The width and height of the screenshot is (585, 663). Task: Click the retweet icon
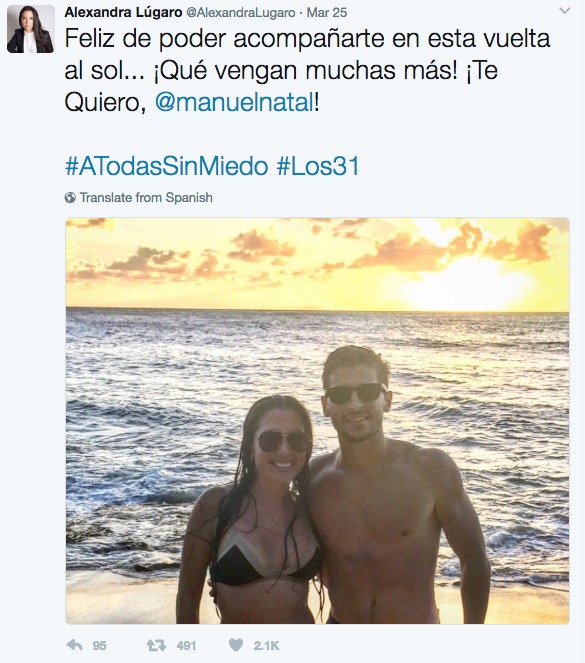coord(156,646)
